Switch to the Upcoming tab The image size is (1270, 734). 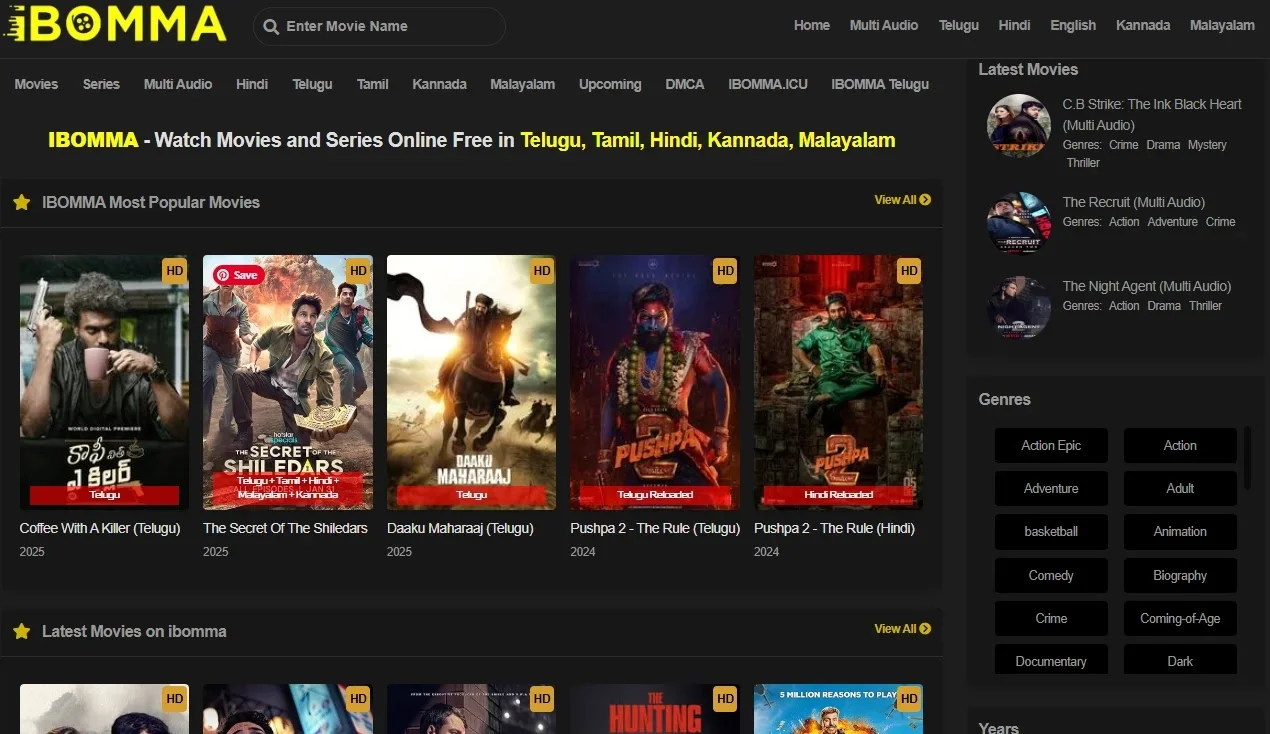610,84
